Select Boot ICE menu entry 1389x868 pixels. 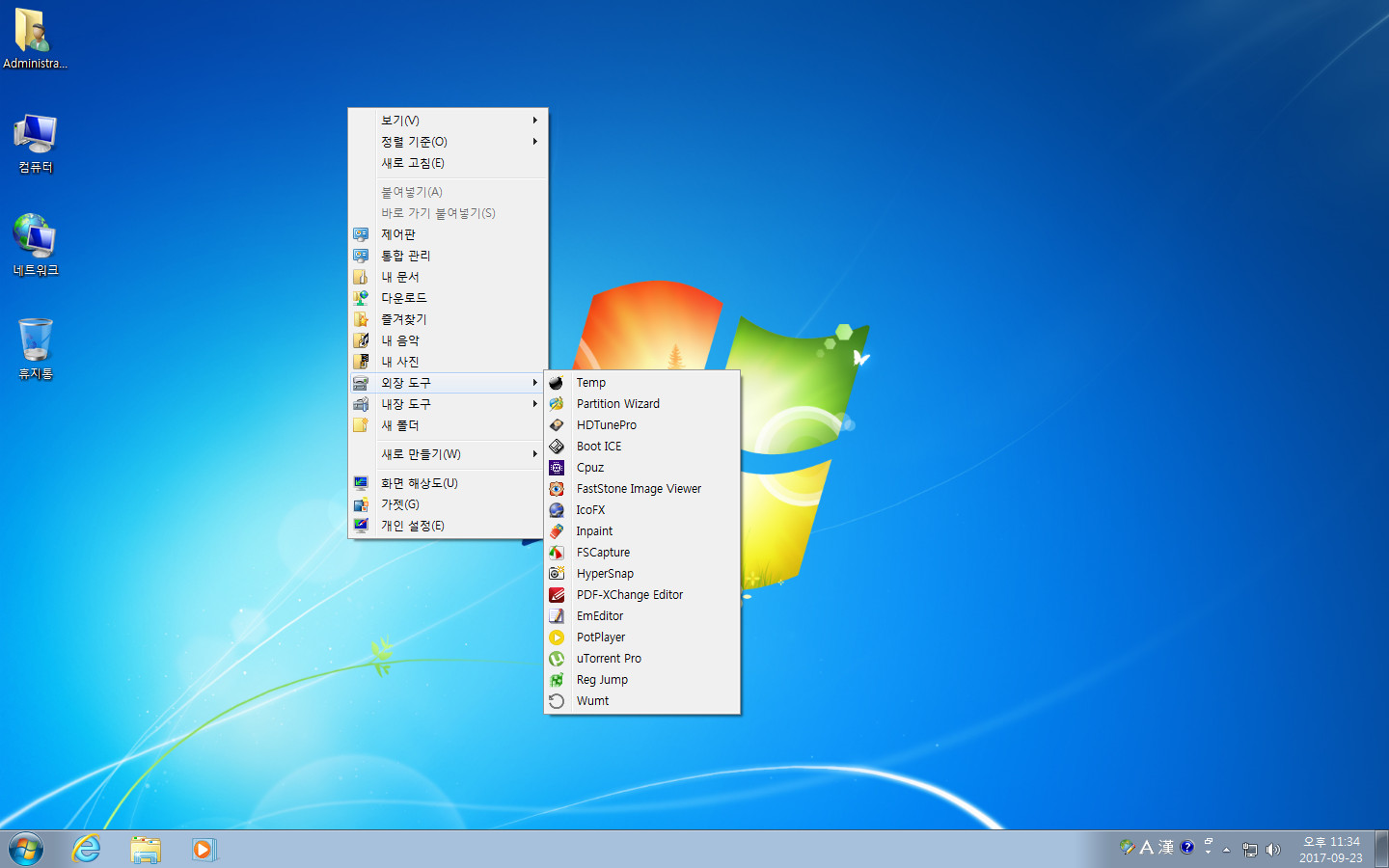(642, 447)
